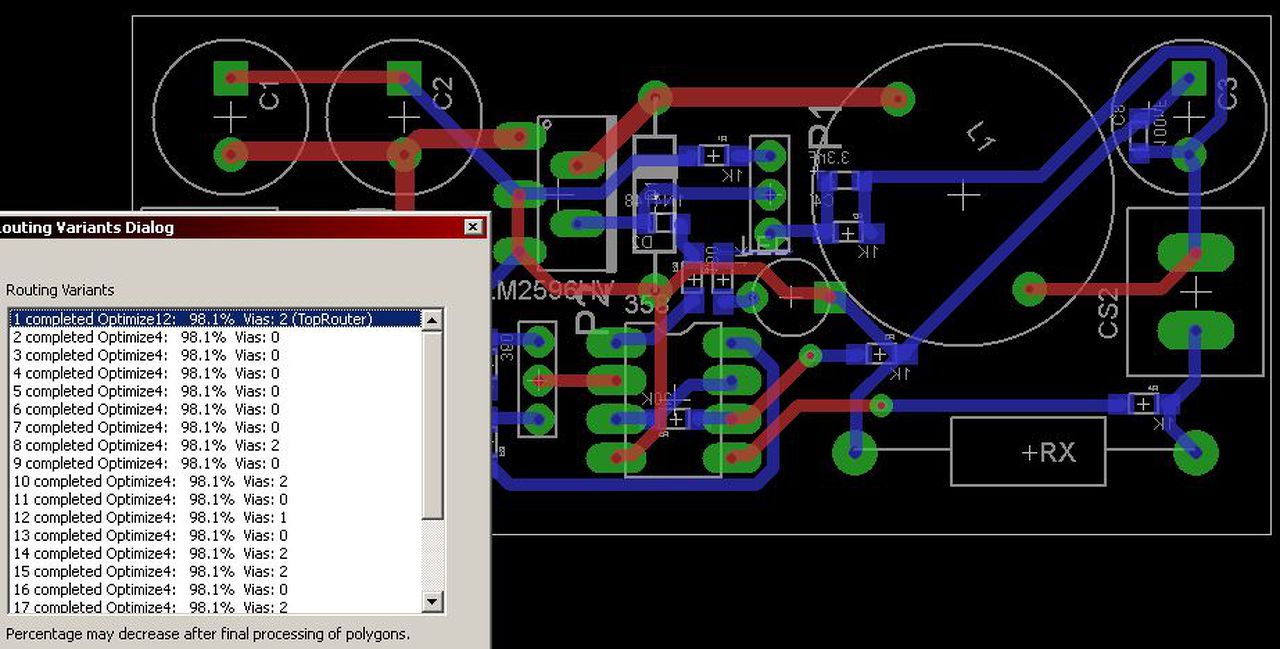Select routing variant 5 completed Optimize4

click(x=215, y=391)
